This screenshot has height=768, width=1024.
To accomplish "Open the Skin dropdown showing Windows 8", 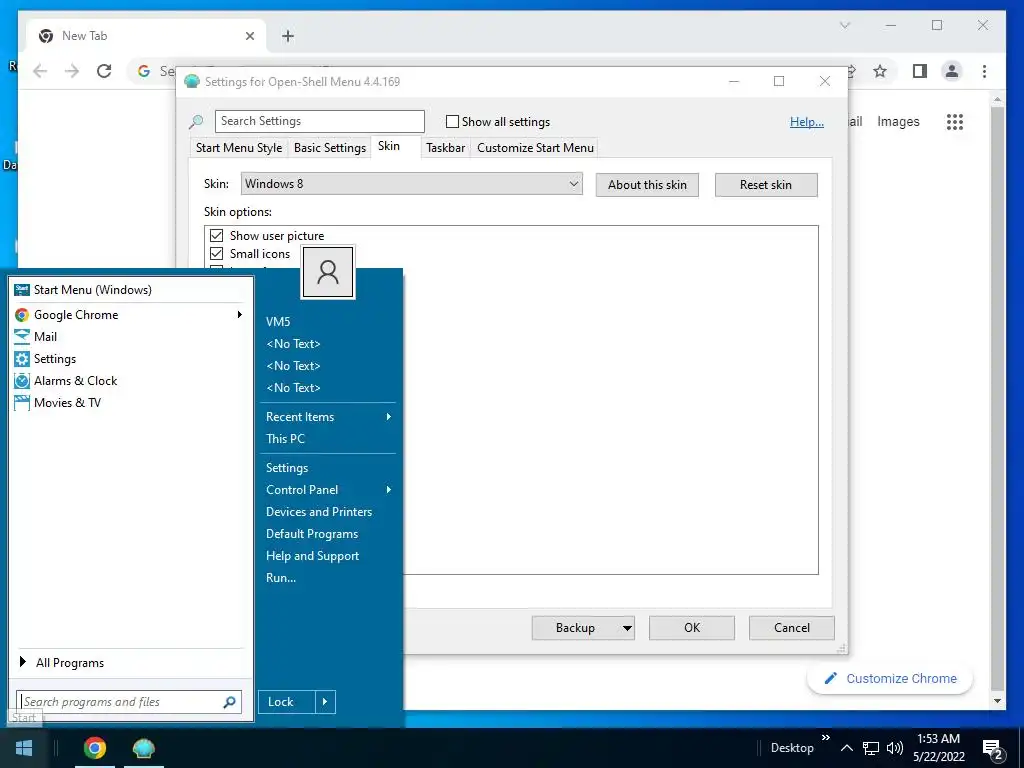I will (x=411, y=184).
